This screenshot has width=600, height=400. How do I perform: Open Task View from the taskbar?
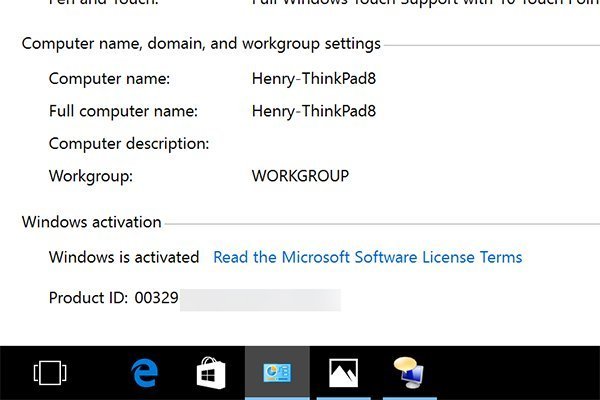(50, 373)
